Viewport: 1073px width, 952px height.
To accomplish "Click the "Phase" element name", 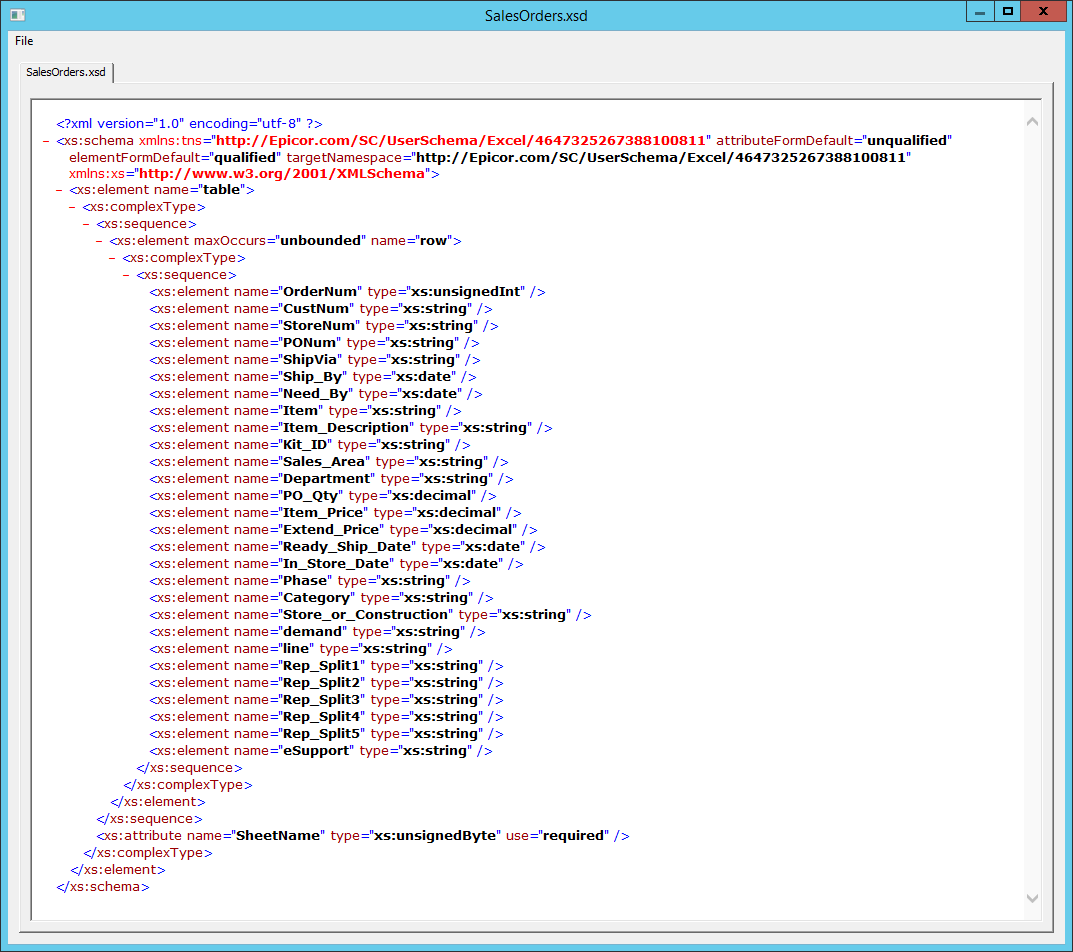I will [x=305, y=580].
